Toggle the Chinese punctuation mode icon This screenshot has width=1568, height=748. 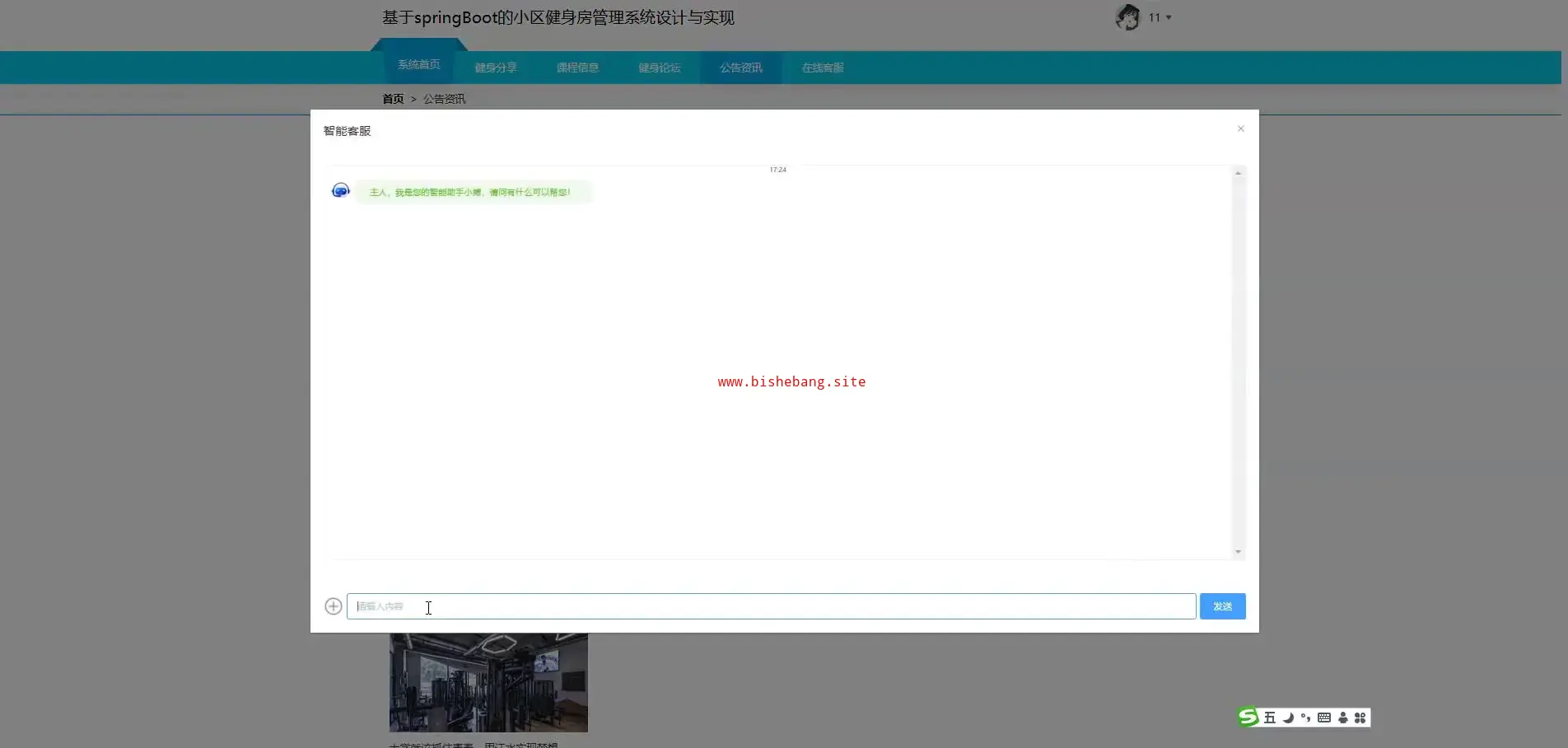pos(1305,718)
